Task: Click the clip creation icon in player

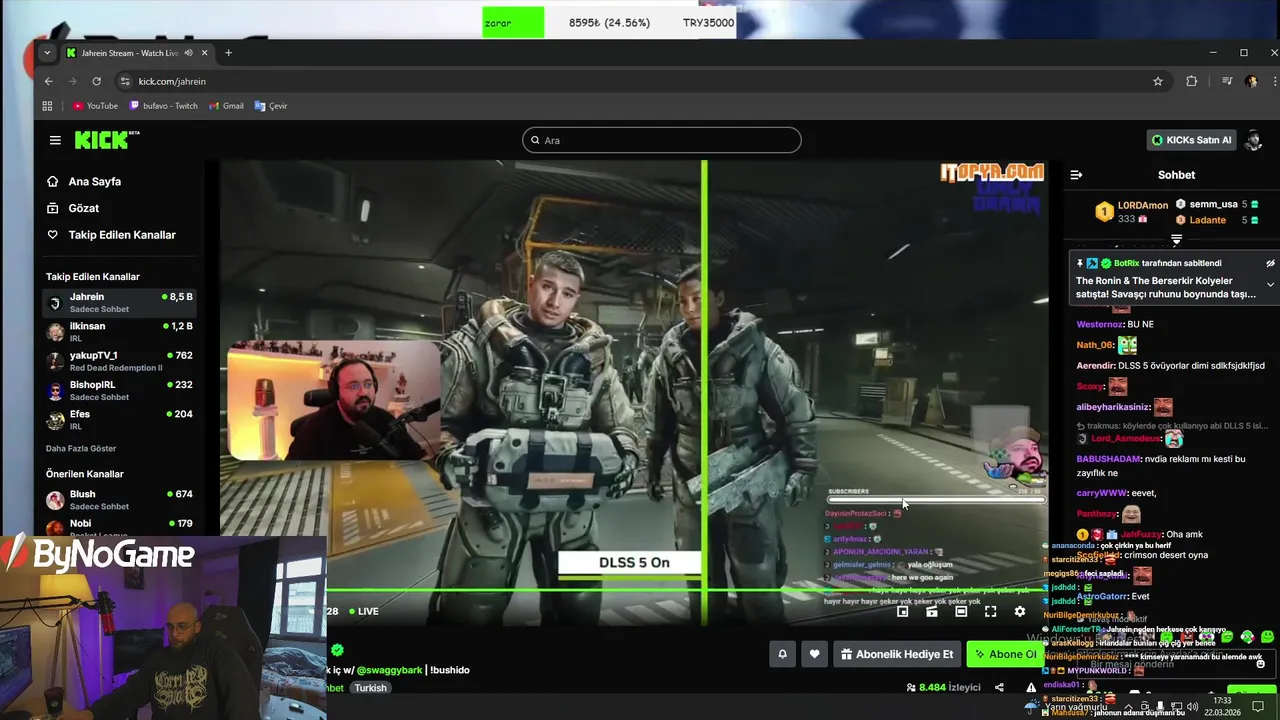Action: [931, 611]
